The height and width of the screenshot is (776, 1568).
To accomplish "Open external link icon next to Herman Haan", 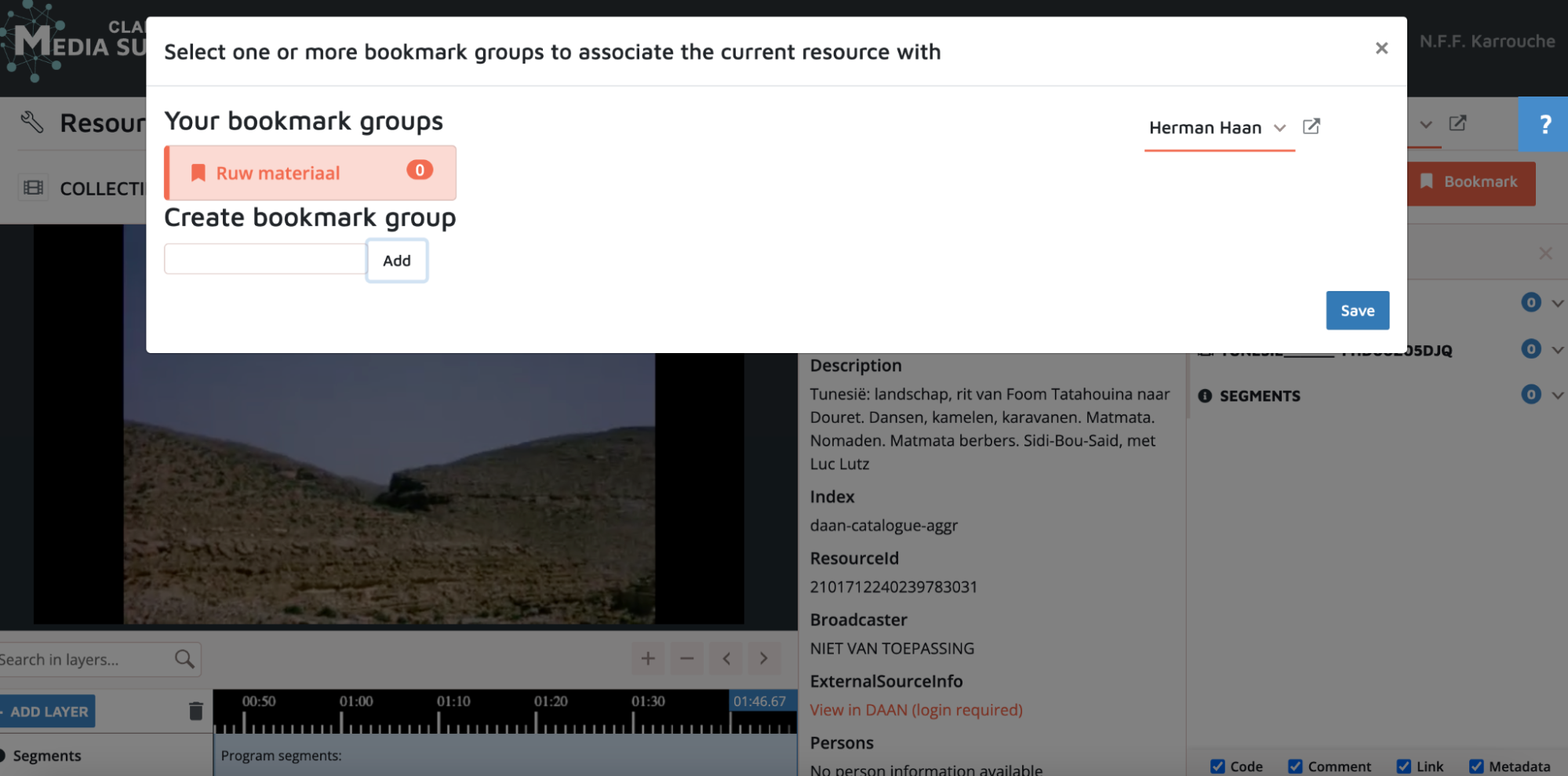I will pyautogui.click(x=1311, y=126).
